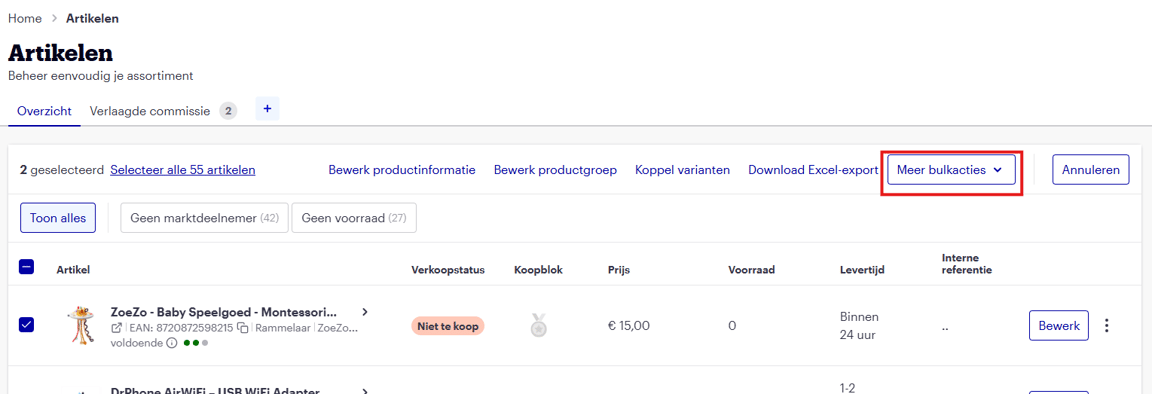Screen dimensions: 1152x394
Task: Uncheck the ZoeZo Baby Speelgoed checkbox
Action: (26, 325)
